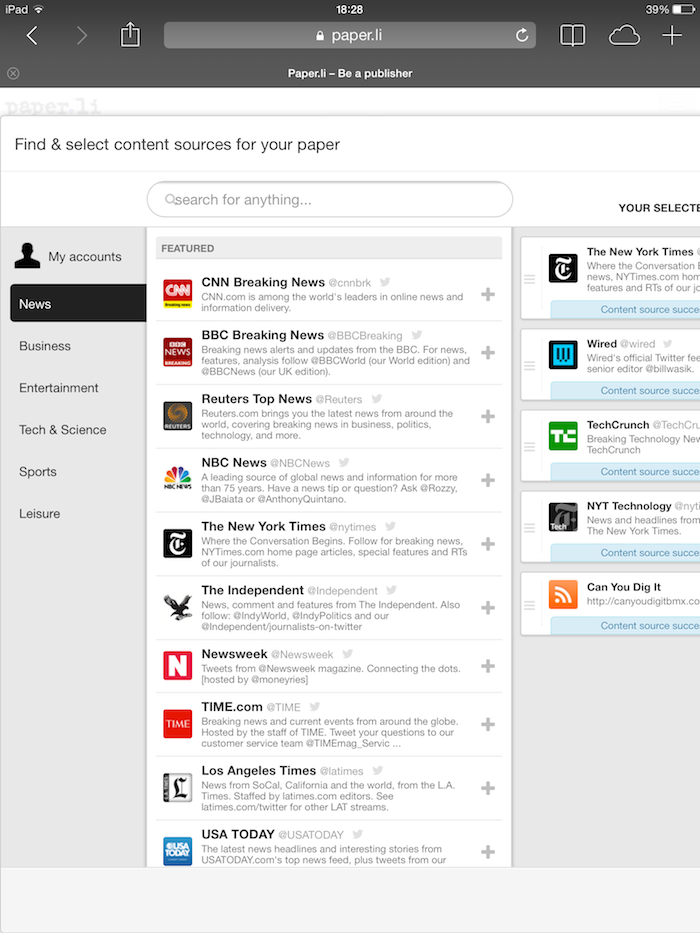700x933 pixels.
Task: Open the Safari bookmarks book icon
Action: click(572, 36)
